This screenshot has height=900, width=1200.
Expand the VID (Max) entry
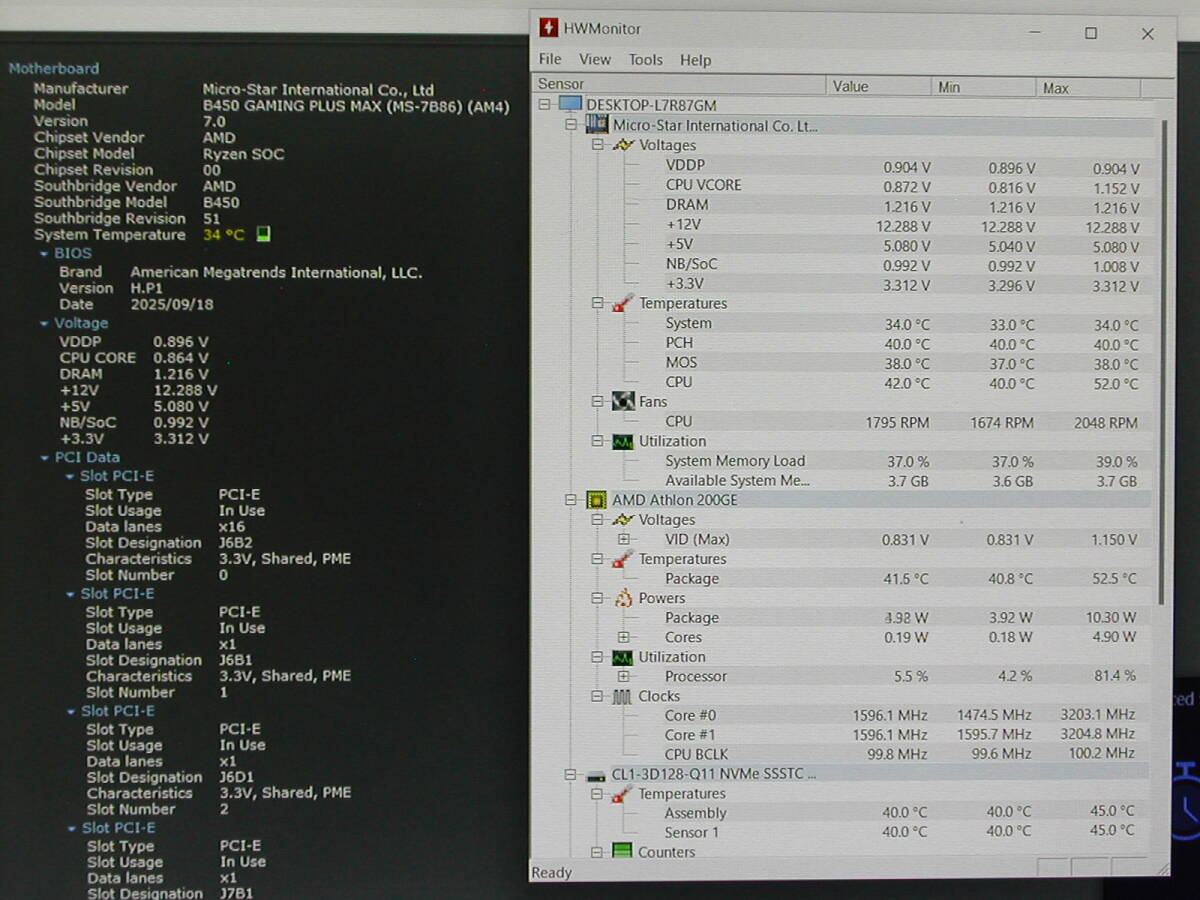[624, 539]
